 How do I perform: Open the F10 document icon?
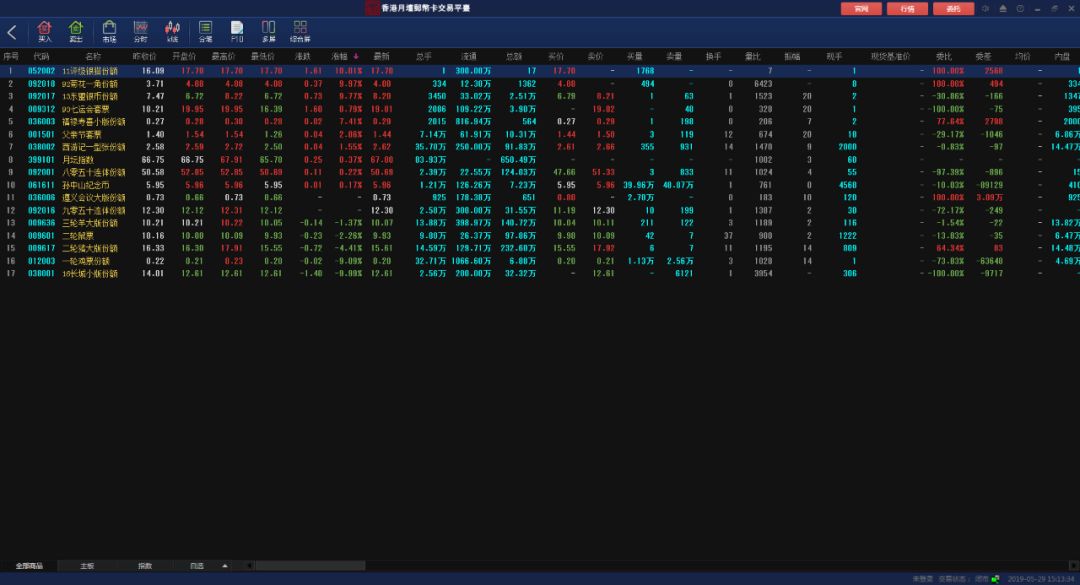(237, 31)
